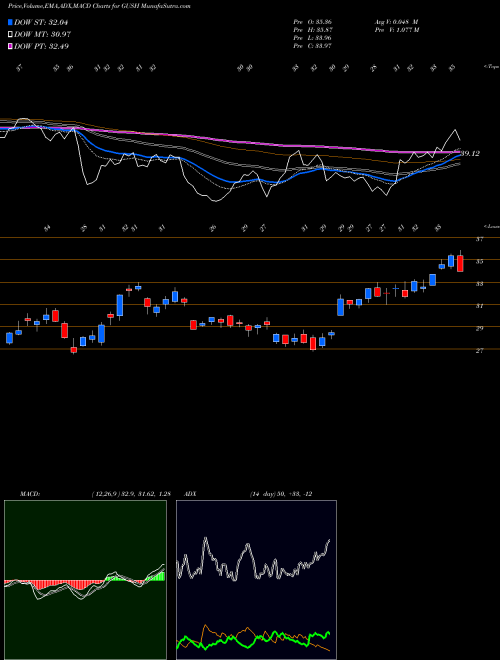Click the 33 price axis label
500x660 pixels.
479,284
